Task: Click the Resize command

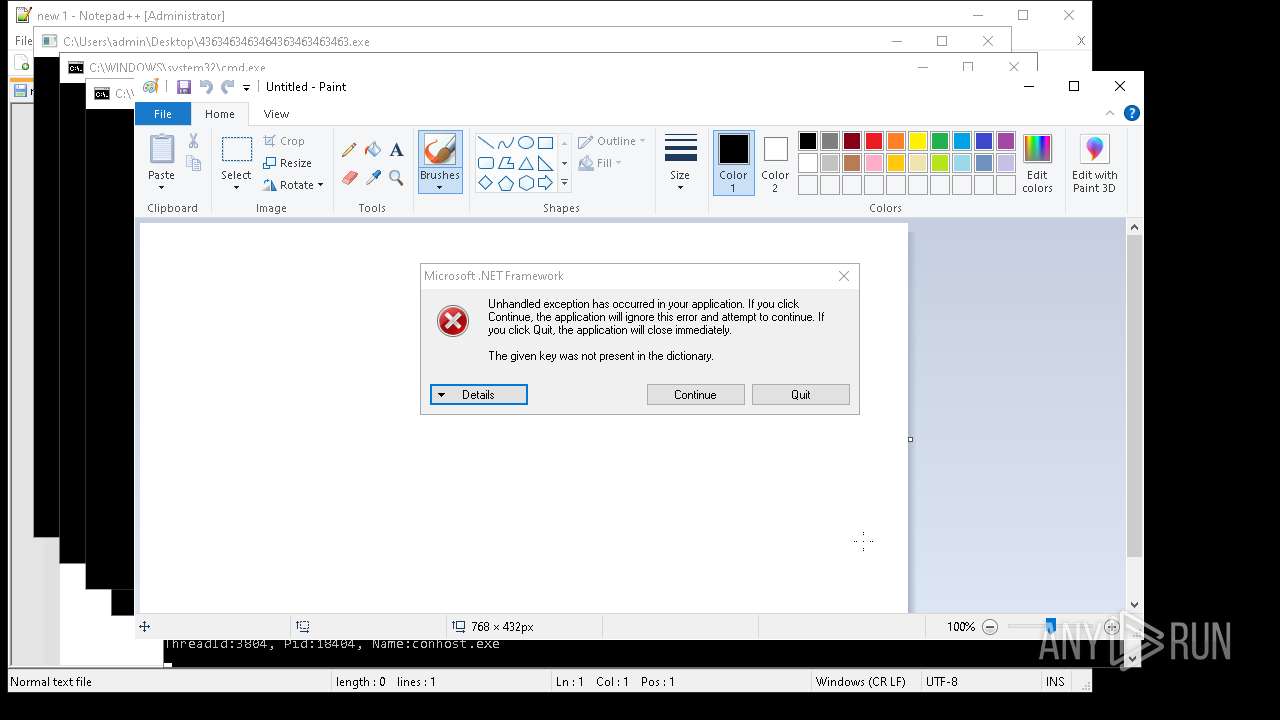Action: coord(287,163)
